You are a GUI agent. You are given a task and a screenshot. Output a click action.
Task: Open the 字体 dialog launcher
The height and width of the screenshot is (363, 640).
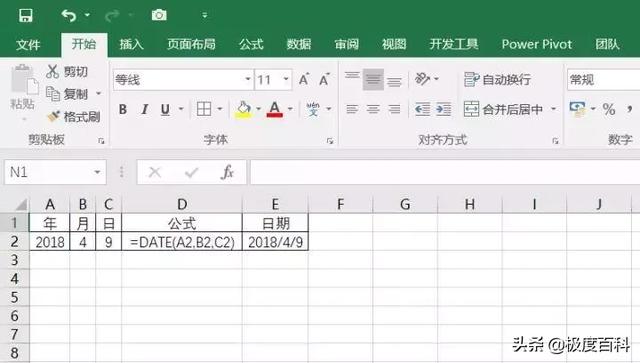click(x=330, y=141)
